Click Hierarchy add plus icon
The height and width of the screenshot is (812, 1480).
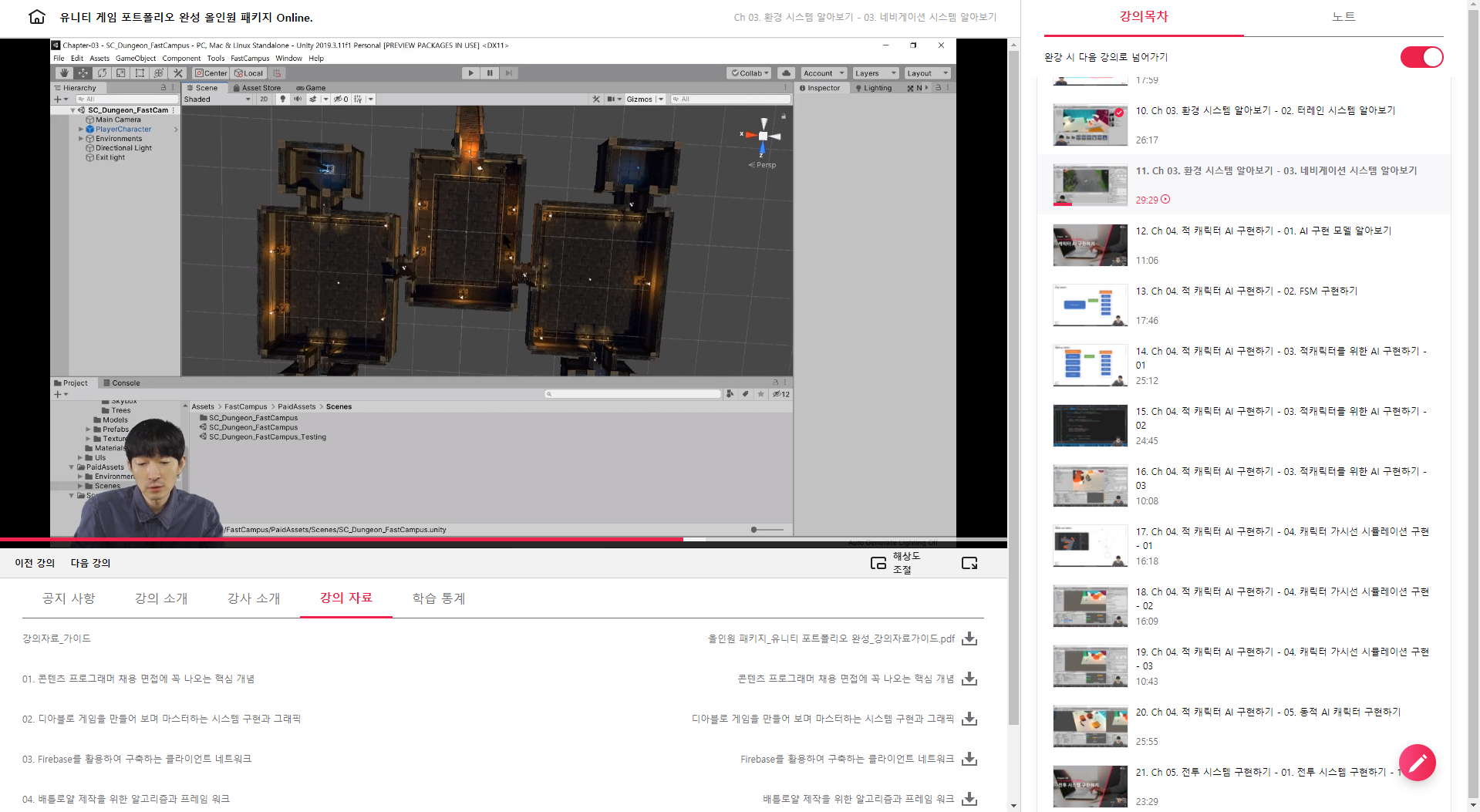[57, 99]
